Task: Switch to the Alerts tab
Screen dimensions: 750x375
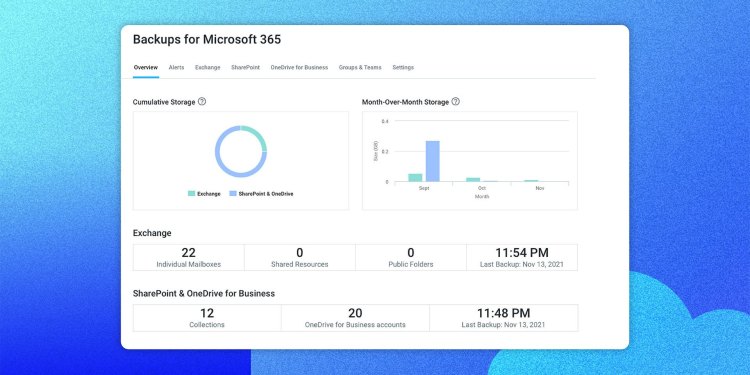Action: 176,67
